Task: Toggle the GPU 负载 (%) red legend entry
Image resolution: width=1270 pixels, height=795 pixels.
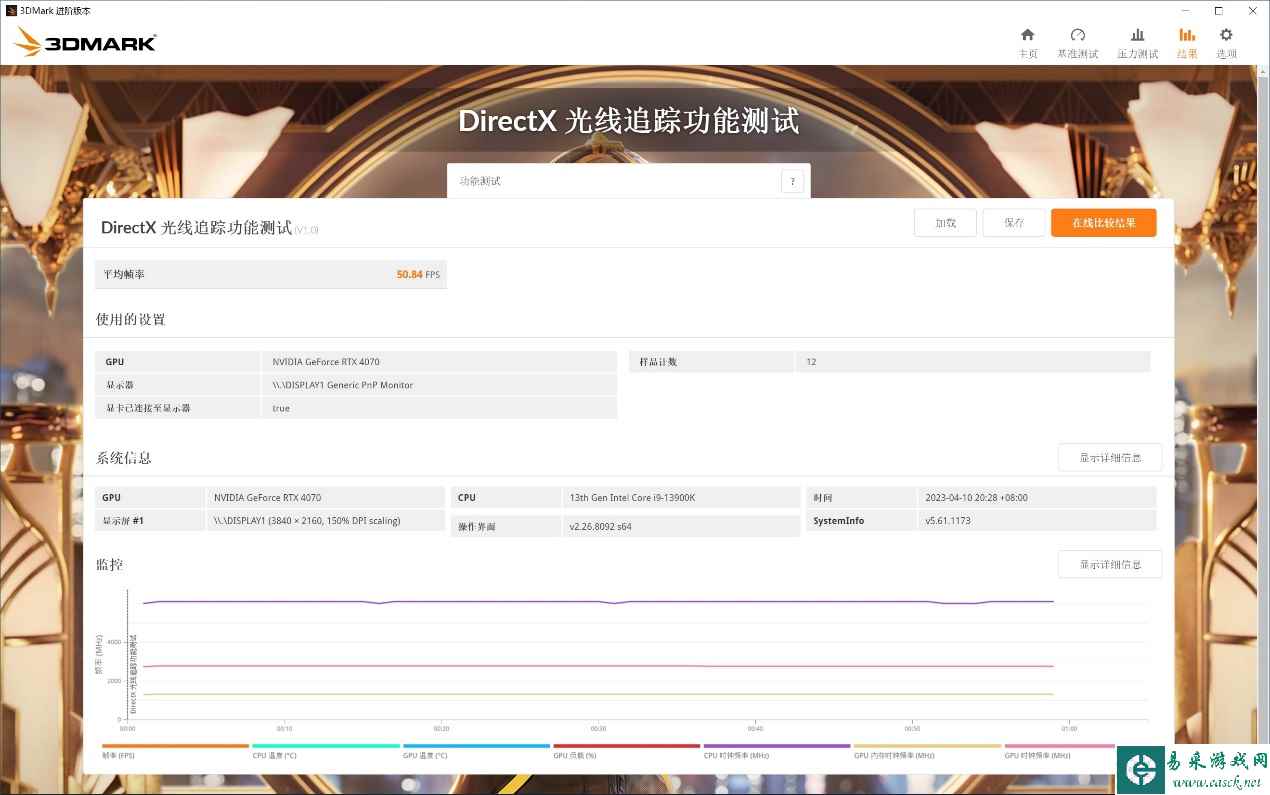Action: (x=626, y=750)
